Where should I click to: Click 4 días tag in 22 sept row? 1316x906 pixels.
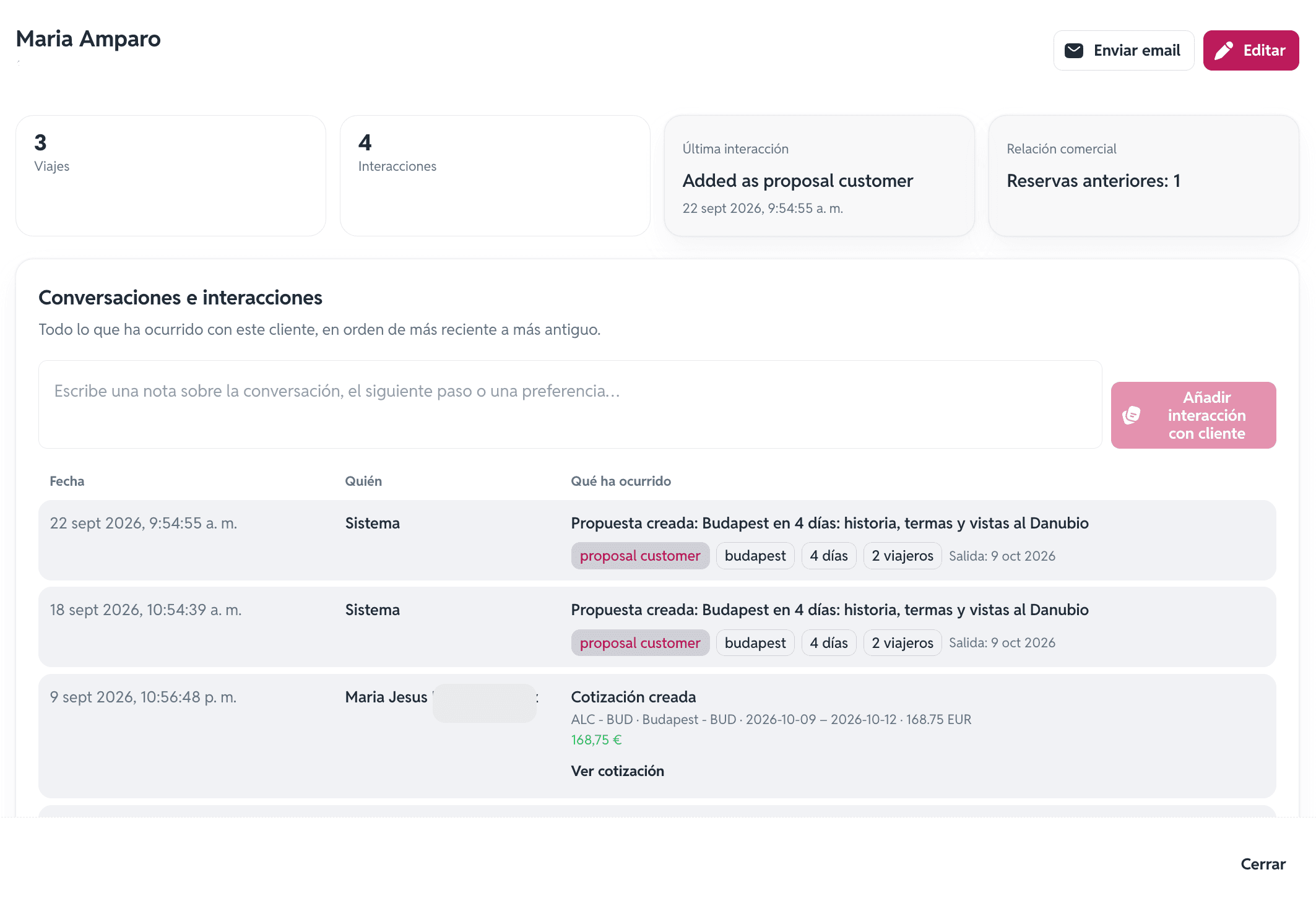(x=829, y=556)
